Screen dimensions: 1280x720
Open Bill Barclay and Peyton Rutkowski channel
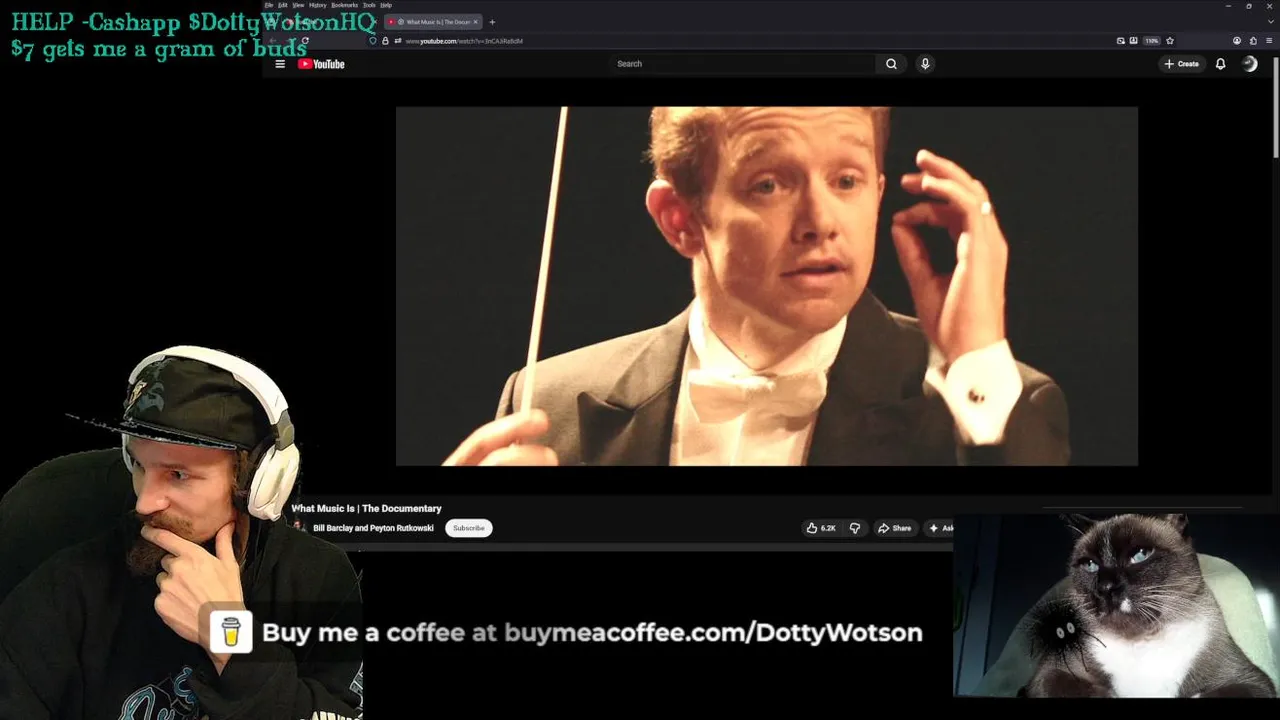tap(373, 528)
